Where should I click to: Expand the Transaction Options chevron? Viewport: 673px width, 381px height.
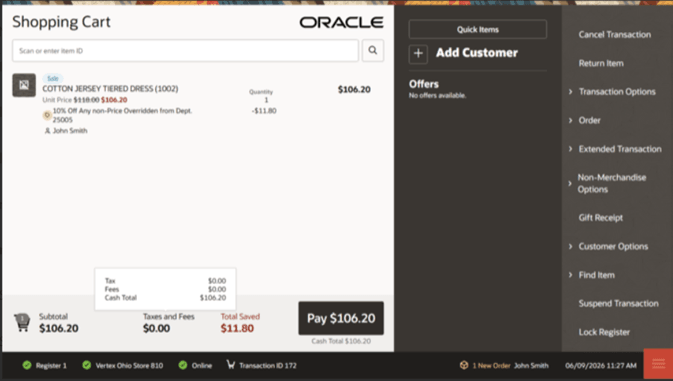coord(570,91)
